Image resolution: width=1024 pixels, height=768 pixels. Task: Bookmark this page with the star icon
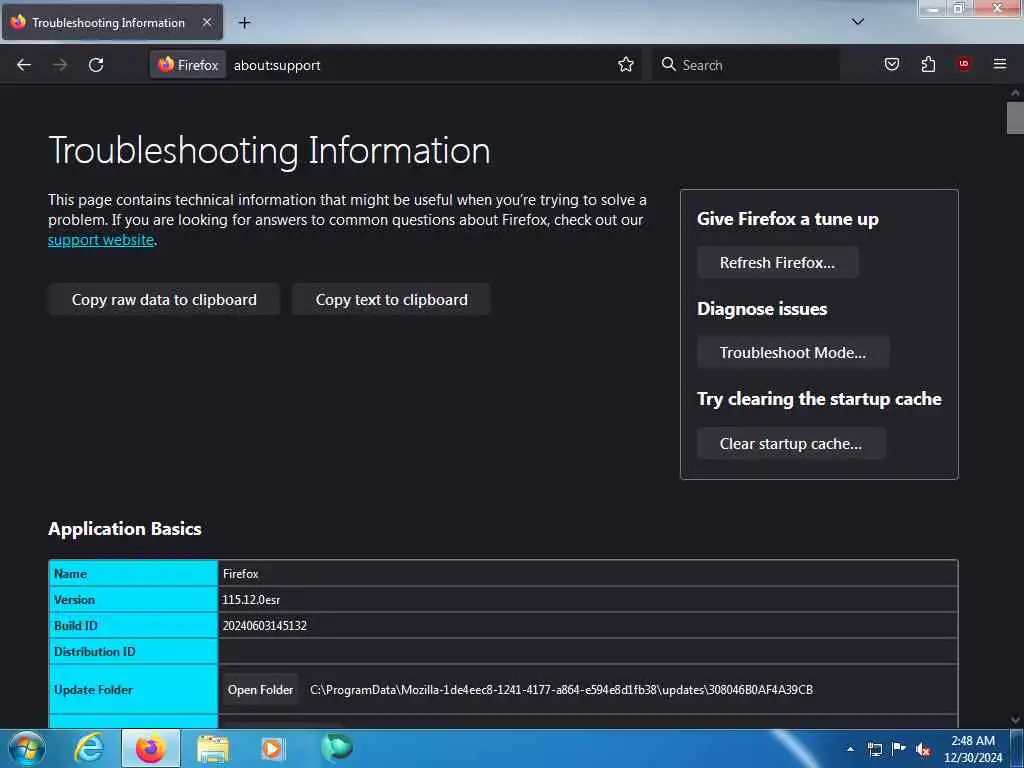tap(626, 64)
